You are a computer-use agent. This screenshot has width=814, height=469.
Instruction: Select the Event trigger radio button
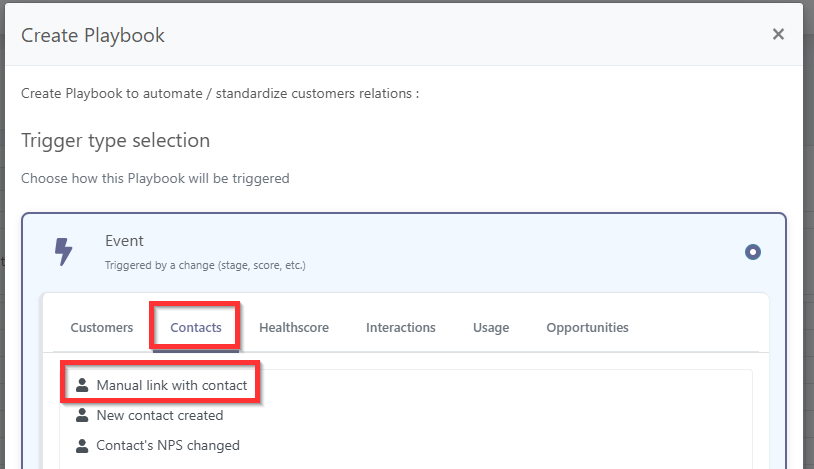pyautogui.click(x=752, y=252)
